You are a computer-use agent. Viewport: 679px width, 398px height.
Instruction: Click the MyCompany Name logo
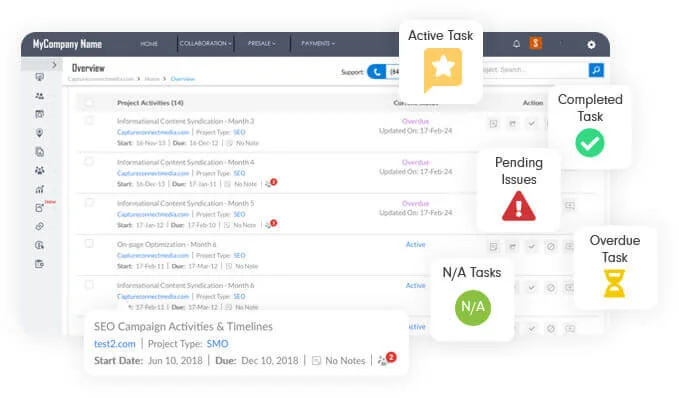tap(67, 44)
